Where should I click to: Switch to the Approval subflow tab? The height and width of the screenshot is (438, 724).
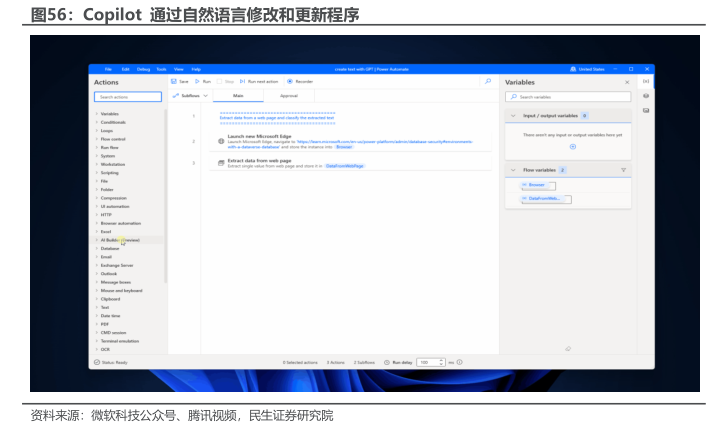click(x=289, y=96)
